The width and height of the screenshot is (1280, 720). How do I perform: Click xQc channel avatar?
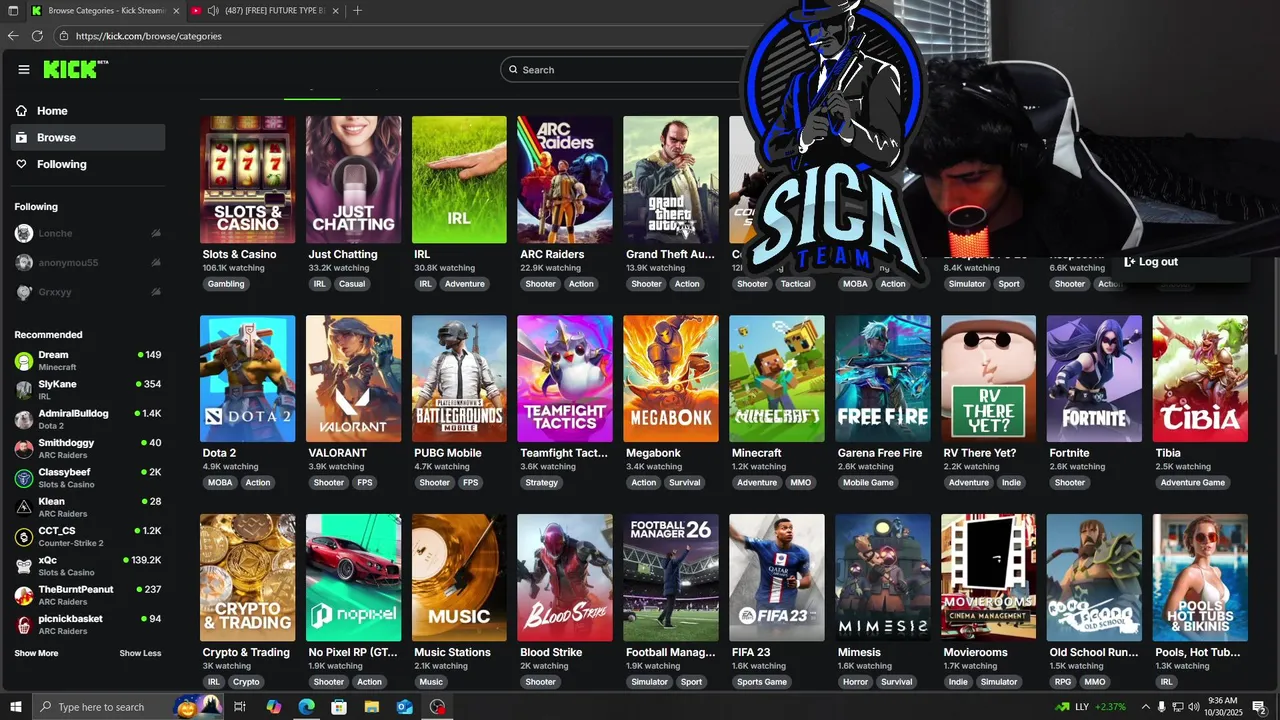click(x=24, y=566)
